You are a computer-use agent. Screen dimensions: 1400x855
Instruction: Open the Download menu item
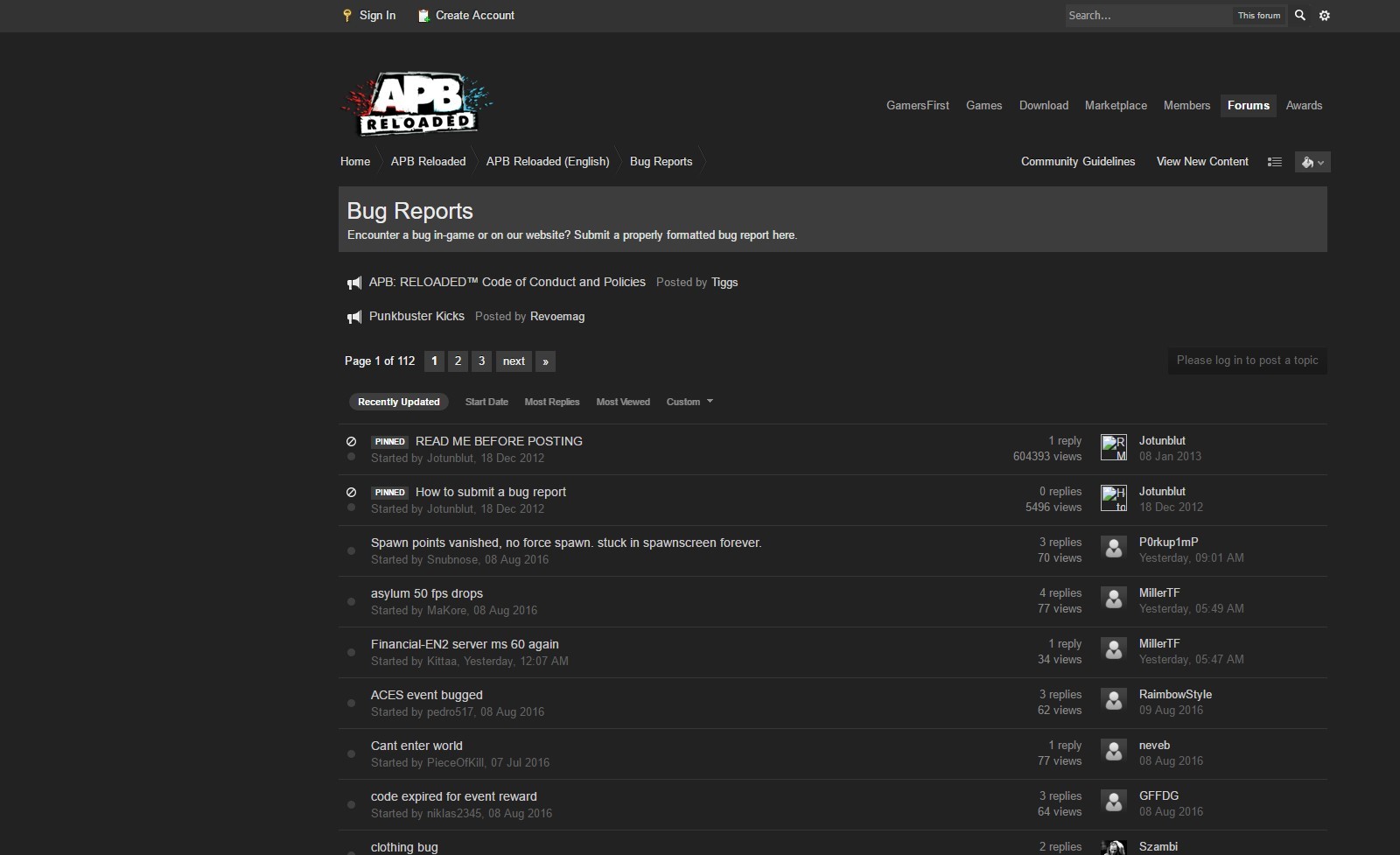1044,105
